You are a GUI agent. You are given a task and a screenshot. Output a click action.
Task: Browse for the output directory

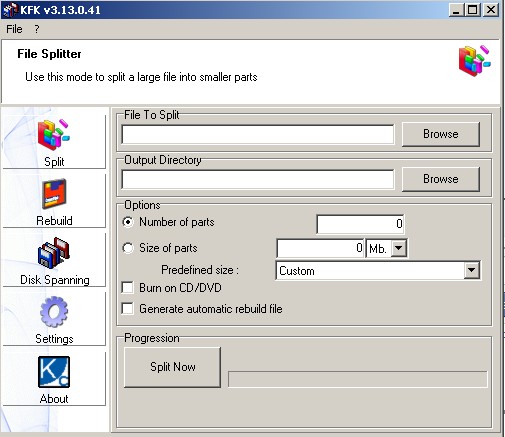point(441,179)
